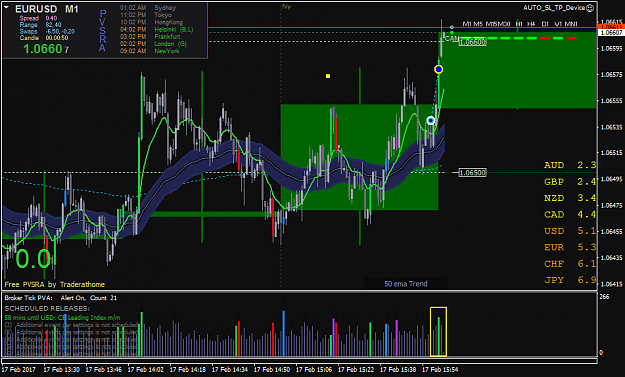Image resolution: width=625 pixels, height=377 pixels.
Task: Click the Swaps -6.50, -0.20 value
Action: click(60, 31)
